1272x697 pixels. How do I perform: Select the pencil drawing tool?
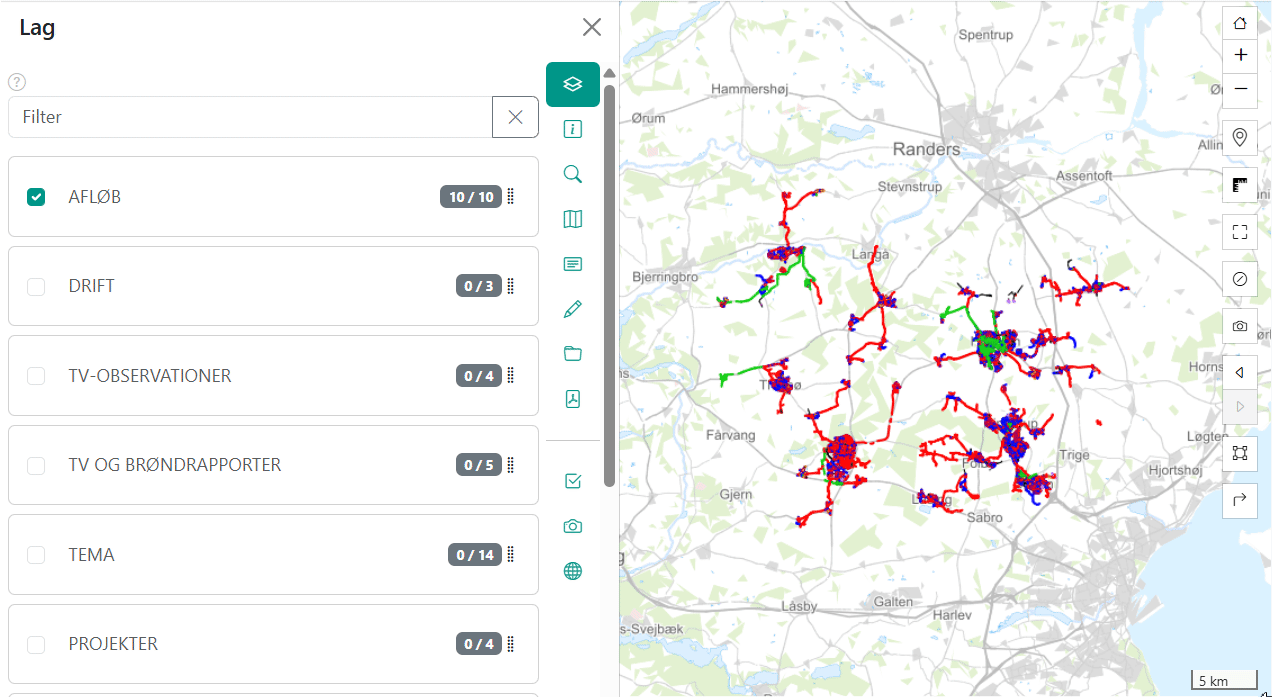click(573, 309)
